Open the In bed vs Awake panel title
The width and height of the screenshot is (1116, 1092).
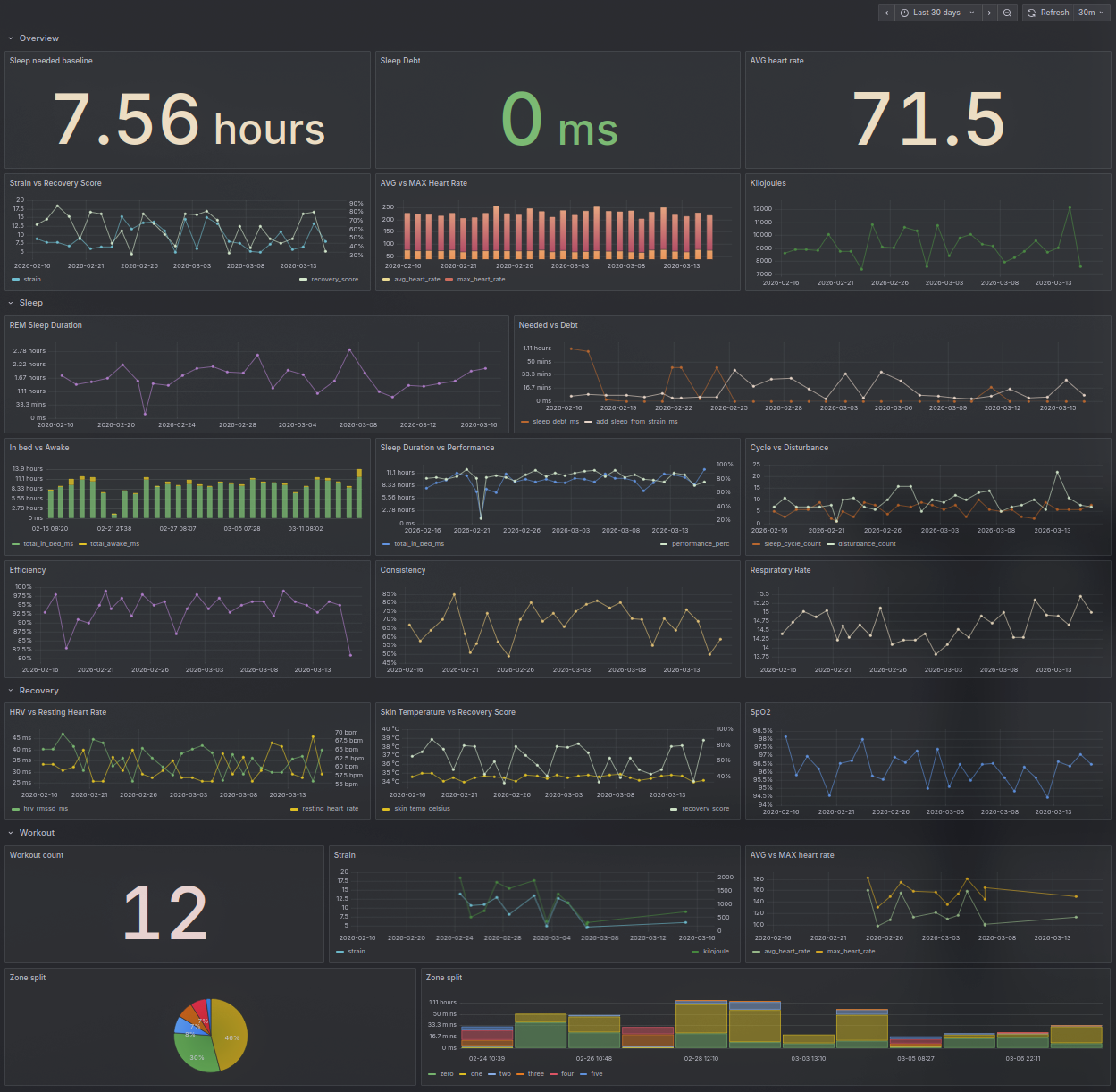point(39,448)
